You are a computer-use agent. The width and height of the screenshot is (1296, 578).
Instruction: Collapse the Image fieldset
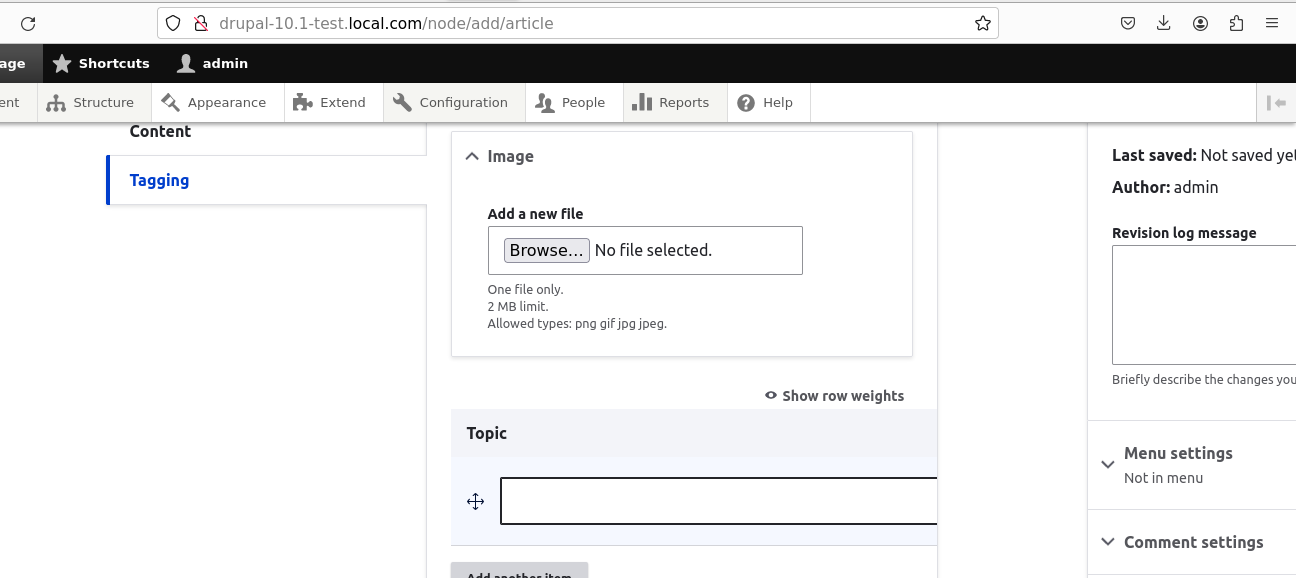coord(471,156)
